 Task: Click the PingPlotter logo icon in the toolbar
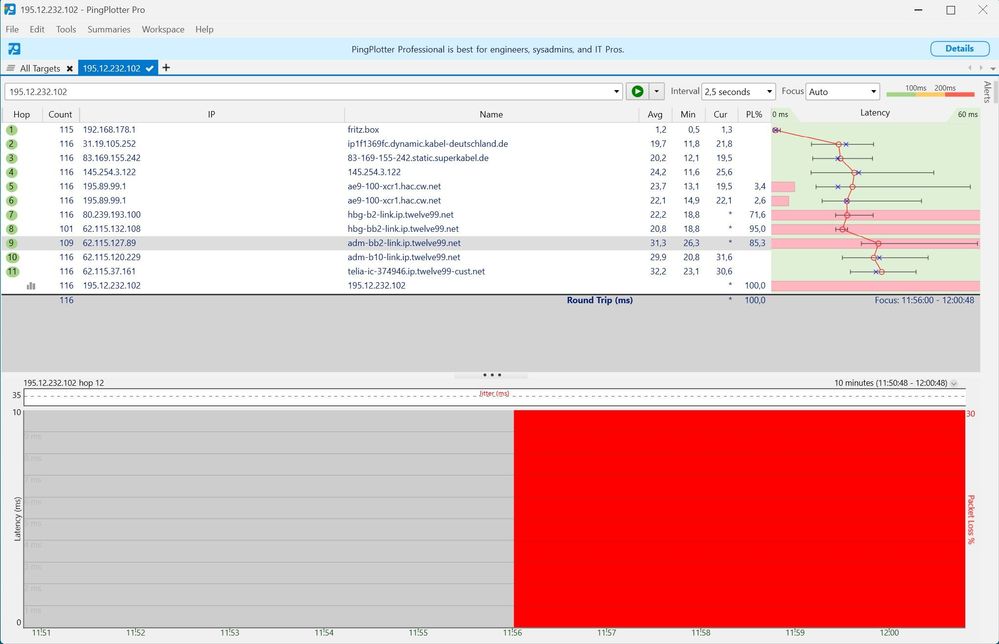pos(13,48)
